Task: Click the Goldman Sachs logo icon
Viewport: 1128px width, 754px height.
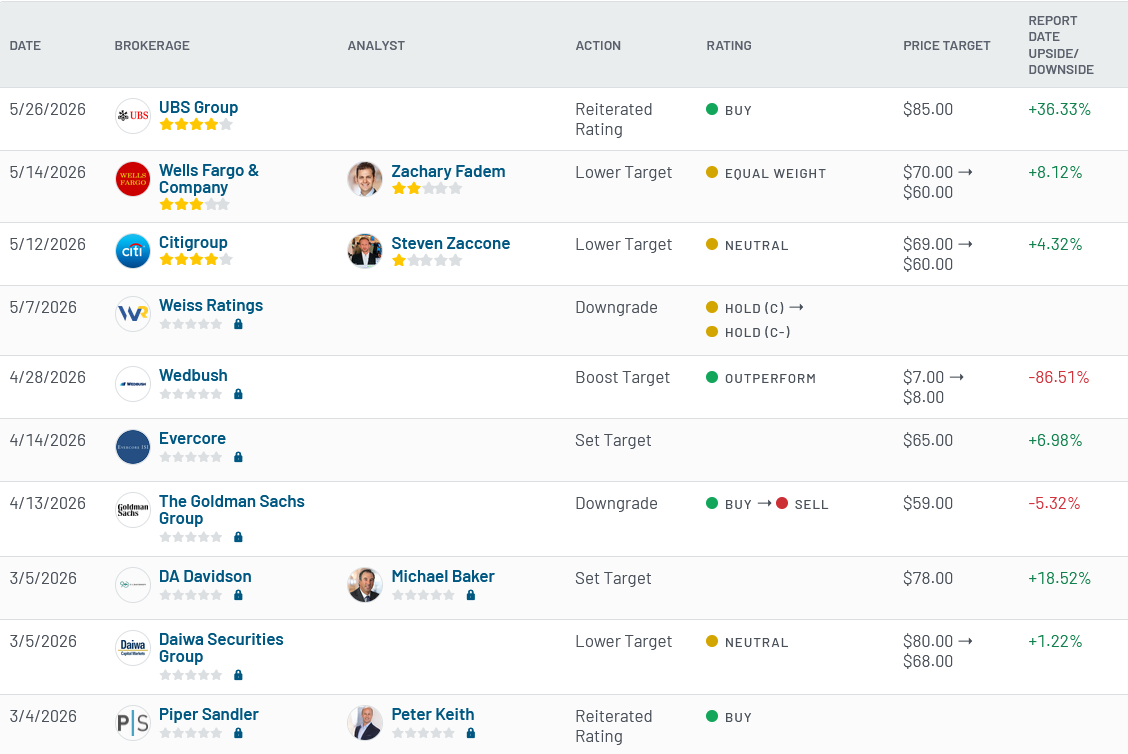Action: point(133,510)
